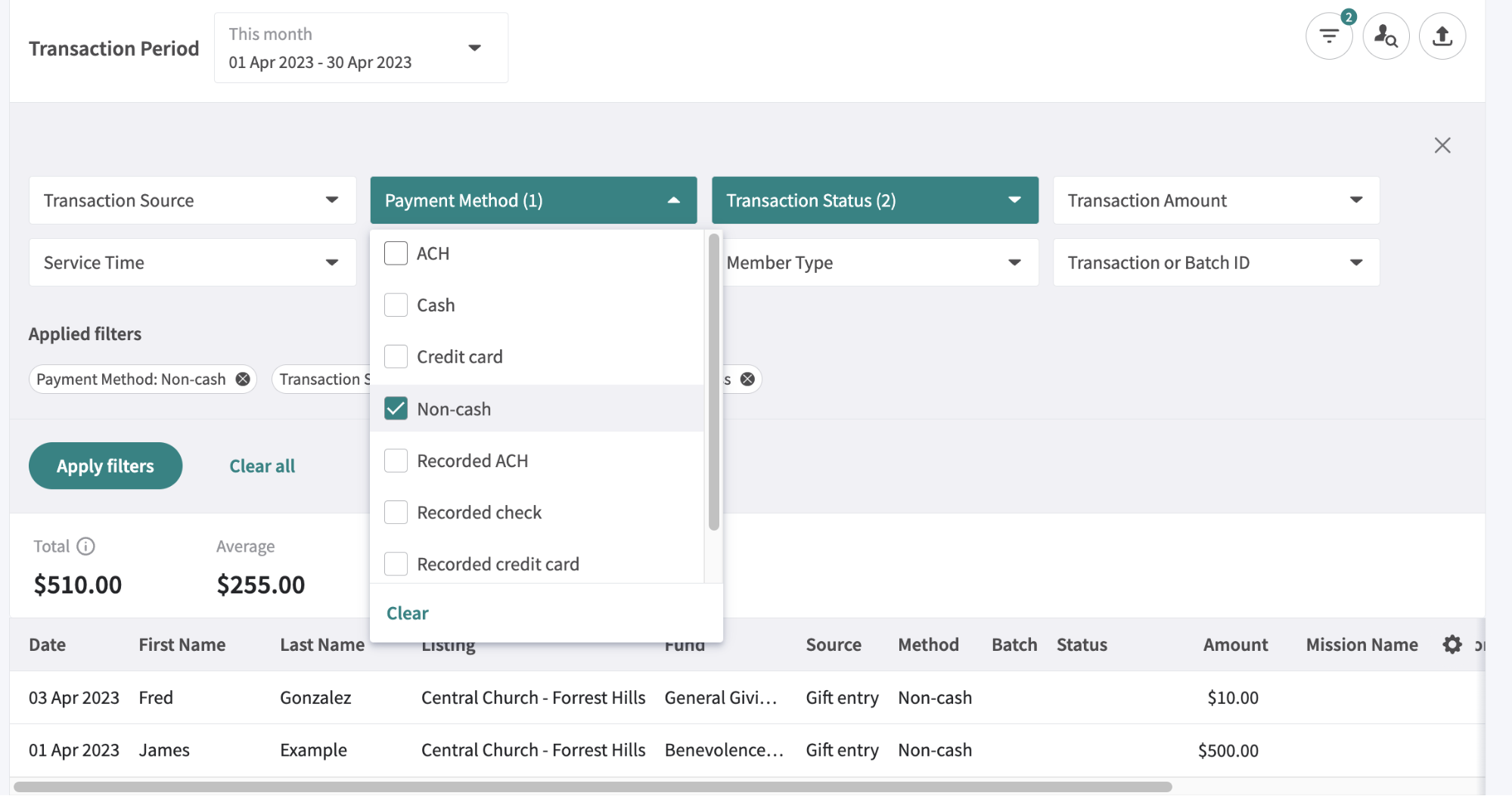
Task: Remove the Payment Method: Non-cash filter chip
Action: 243,379
